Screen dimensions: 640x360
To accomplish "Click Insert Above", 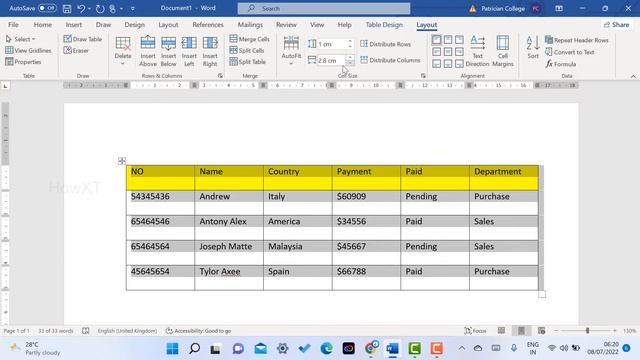I will click(x=148, y=51).
